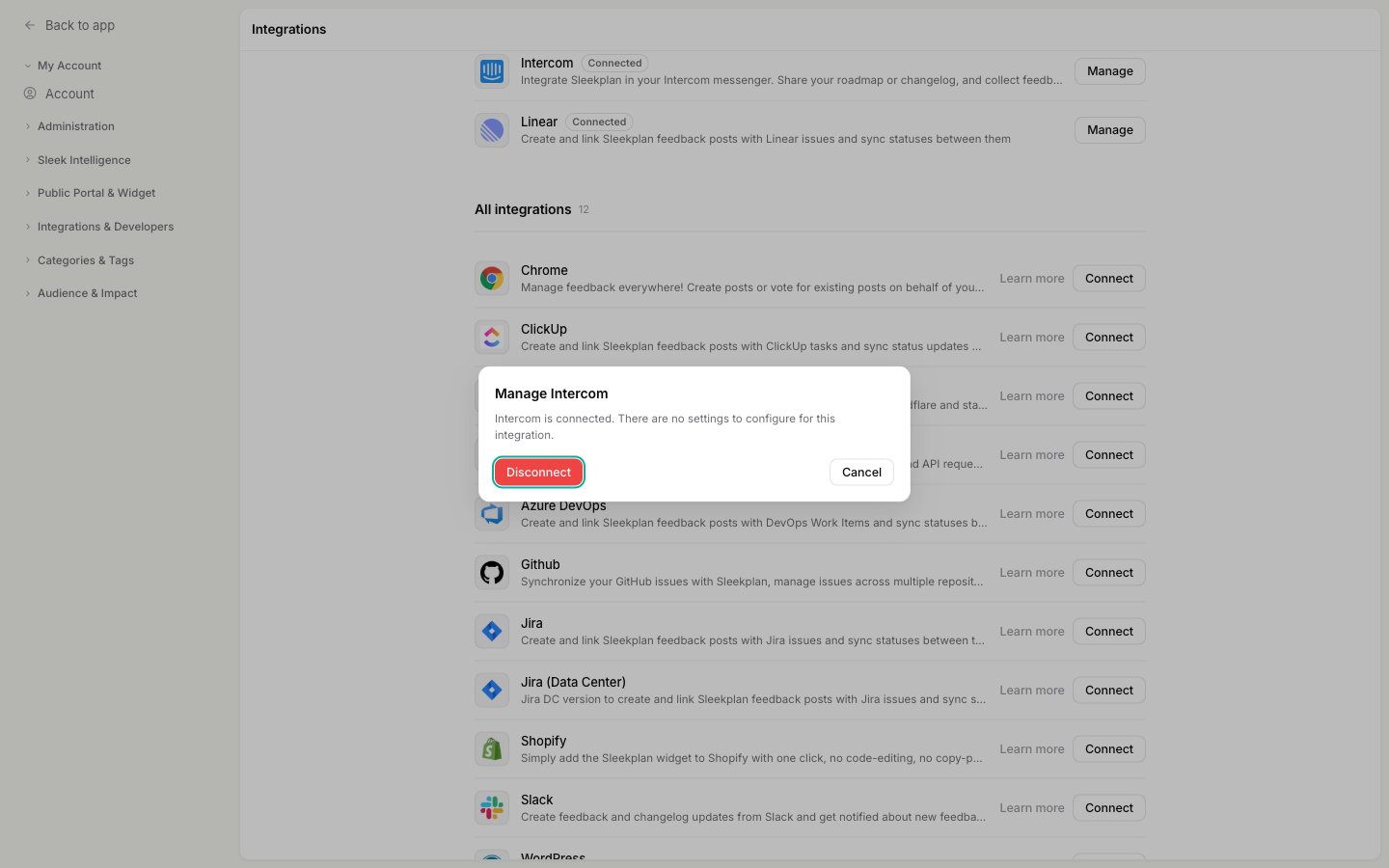Connect the Chrome integration

click(x=1109, y=279)
